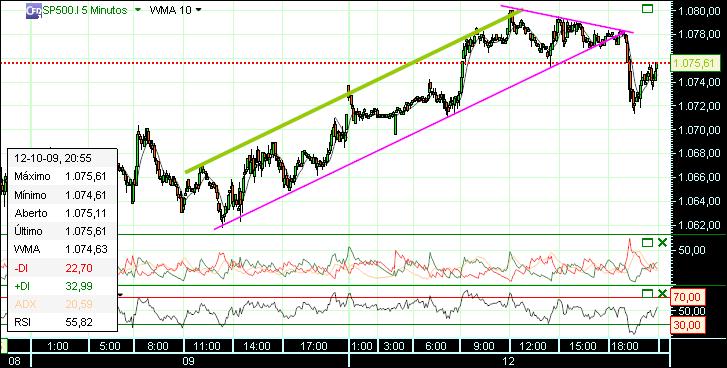
Task: Click the 18:00 time axis label
Action: coord(626,346)
